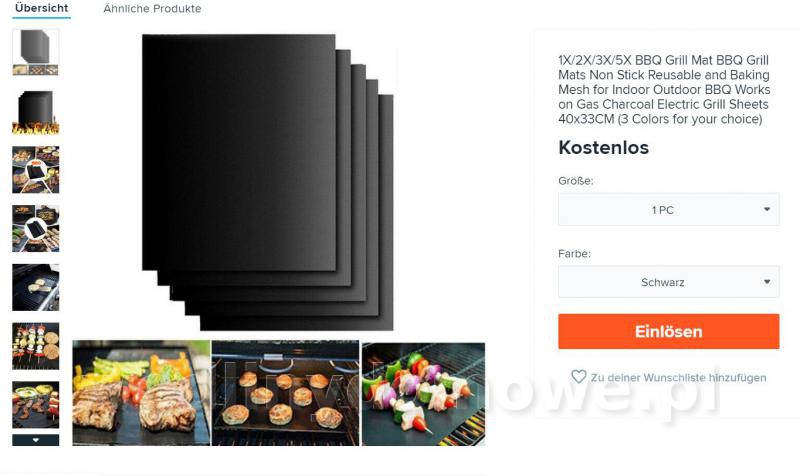800x476 pixels.
Task: Select the gray mats stack thumbnail
Action: [36, 52]
